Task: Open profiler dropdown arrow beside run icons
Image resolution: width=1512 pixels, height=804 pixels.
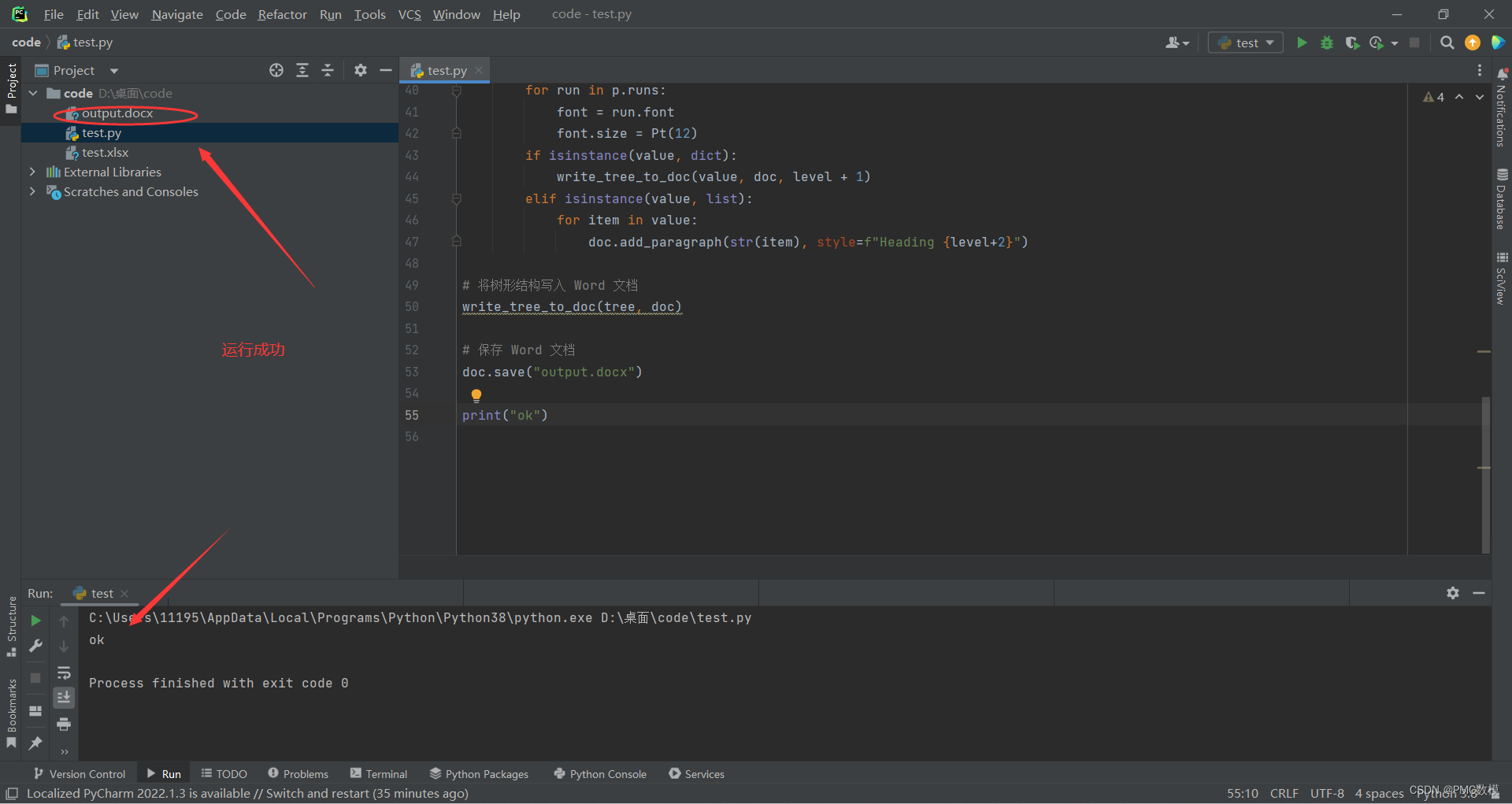Action: 1395,43
